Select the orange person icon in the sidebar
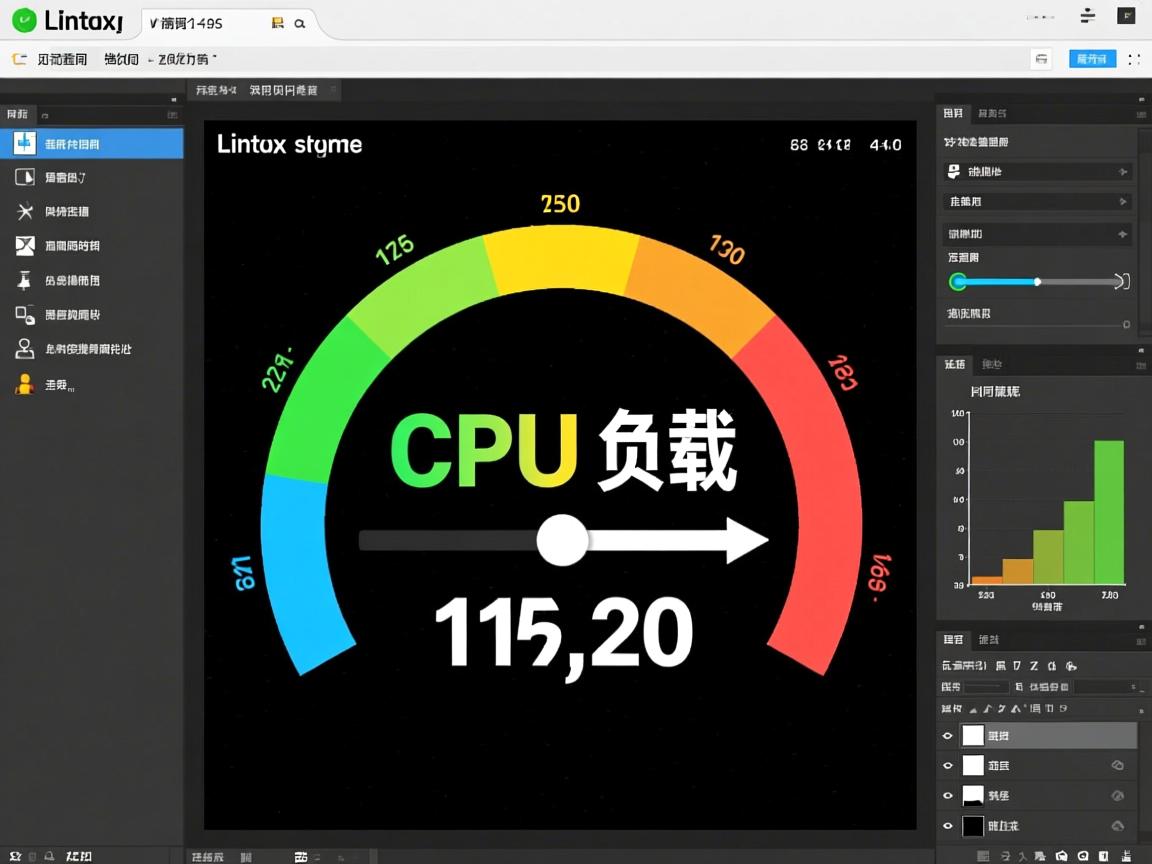The height and width of the screenshot is (864, 1152). (26, 383)
